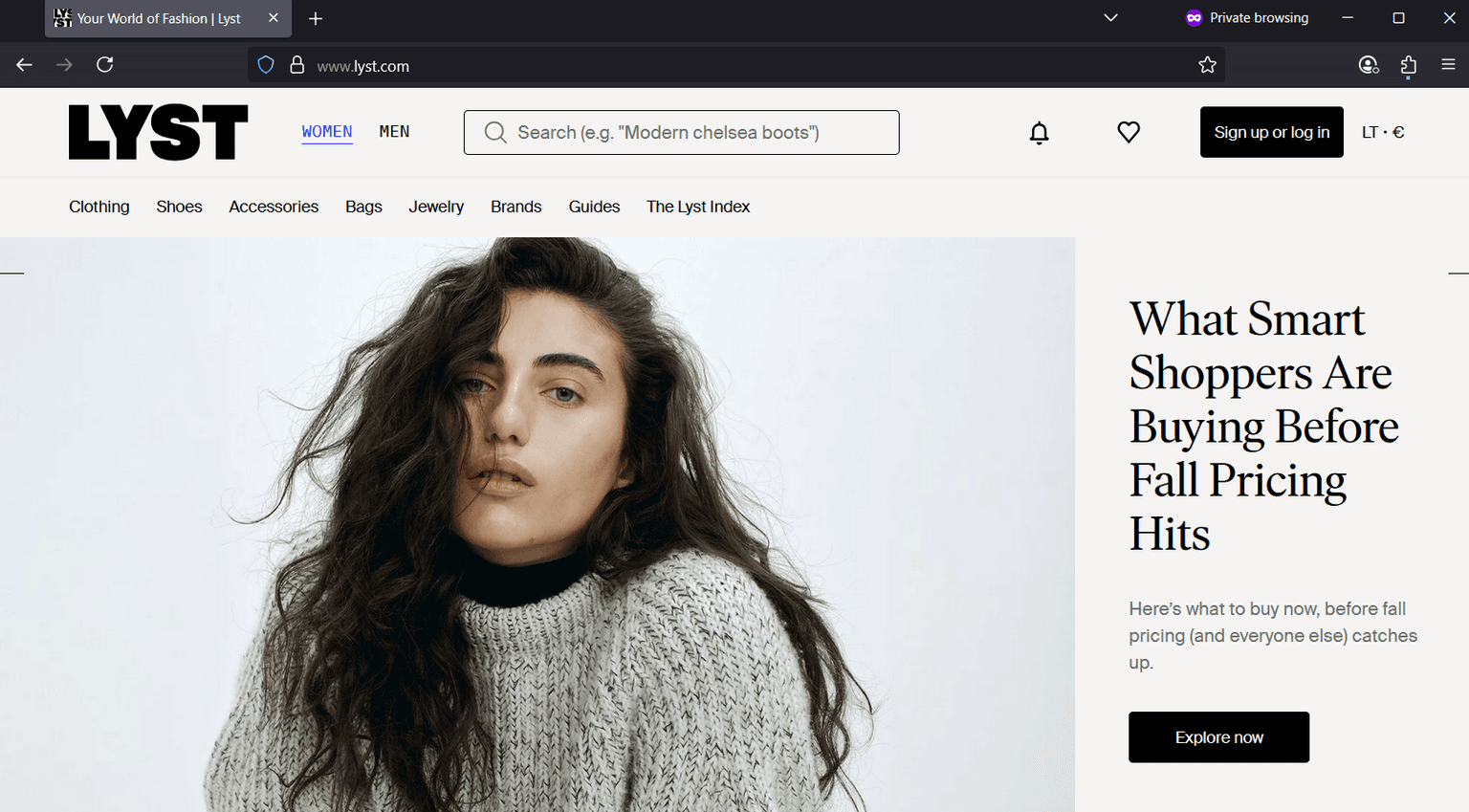Screen dimensions: 1469x812
Task: Click the site security padlock icon
Action: (297, 65)
